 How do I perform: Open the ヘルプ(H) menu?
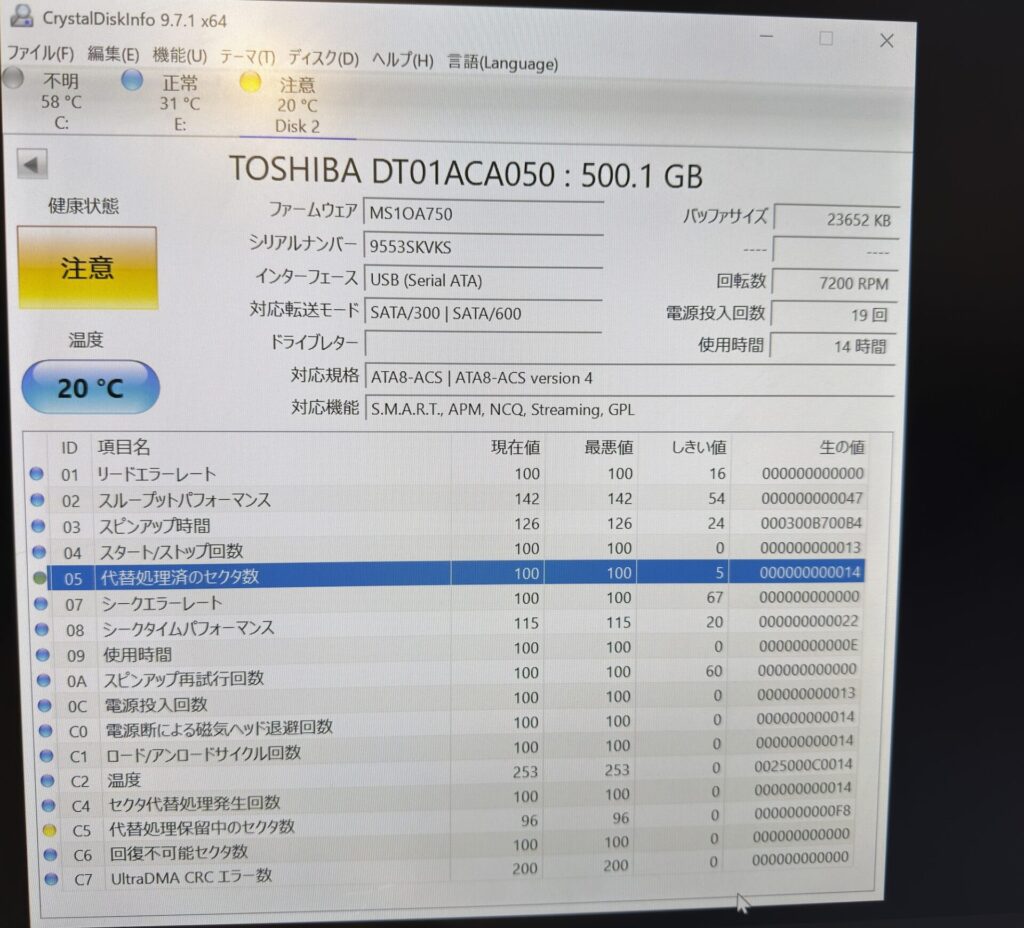click(403, 61)
